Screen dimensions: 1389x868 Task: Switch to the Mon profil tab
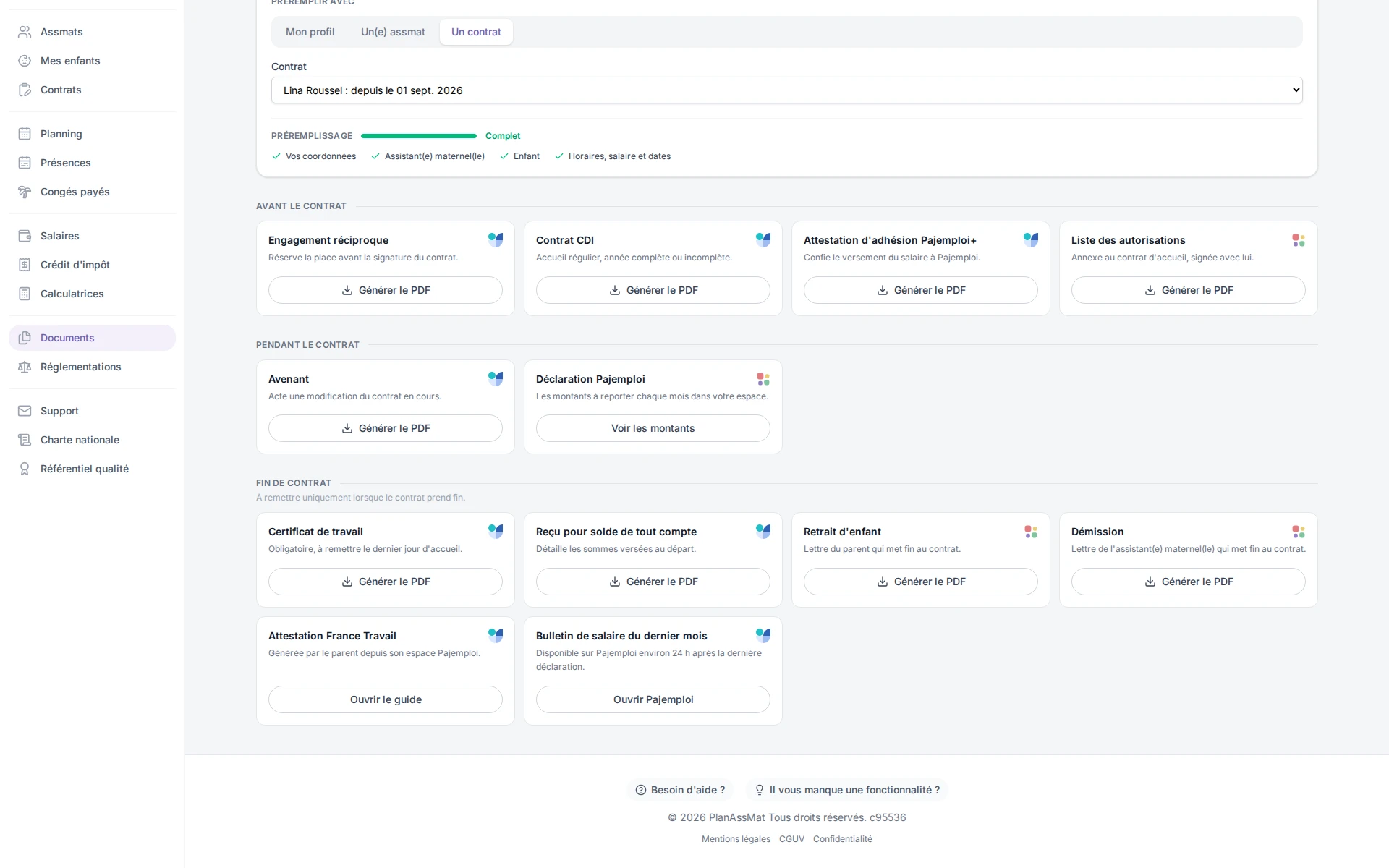point(310,32)
